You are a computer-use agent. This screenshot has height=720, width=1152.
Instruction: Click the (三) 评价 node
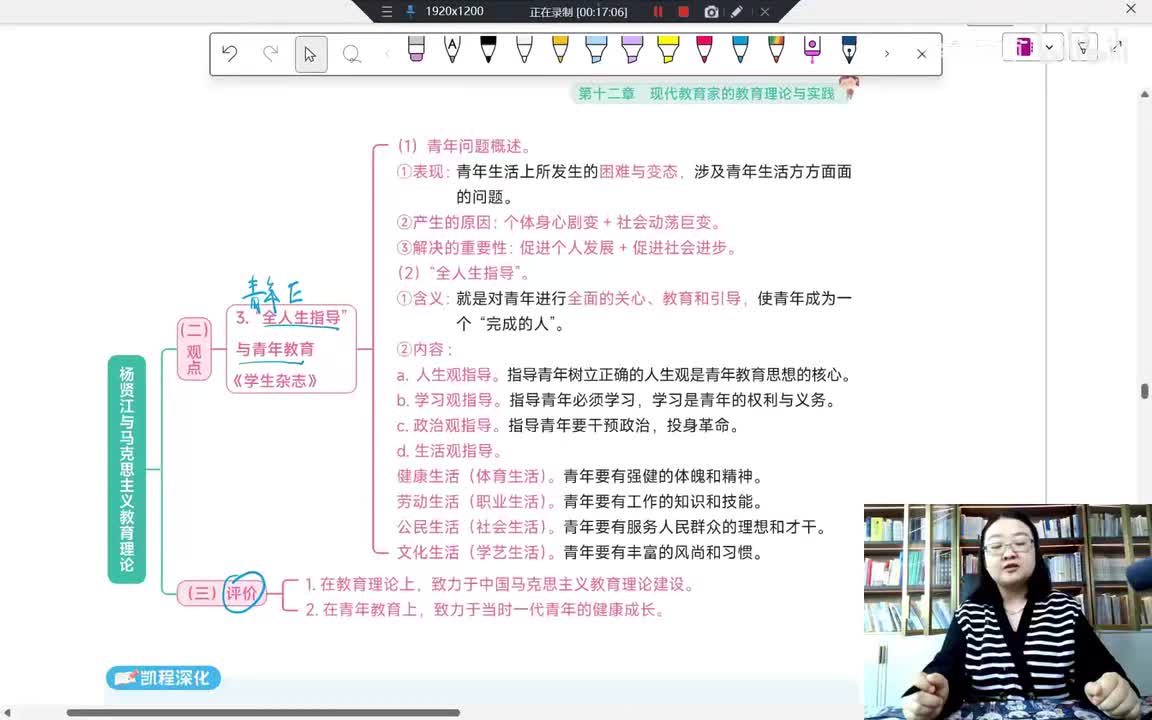pos(221,592)
